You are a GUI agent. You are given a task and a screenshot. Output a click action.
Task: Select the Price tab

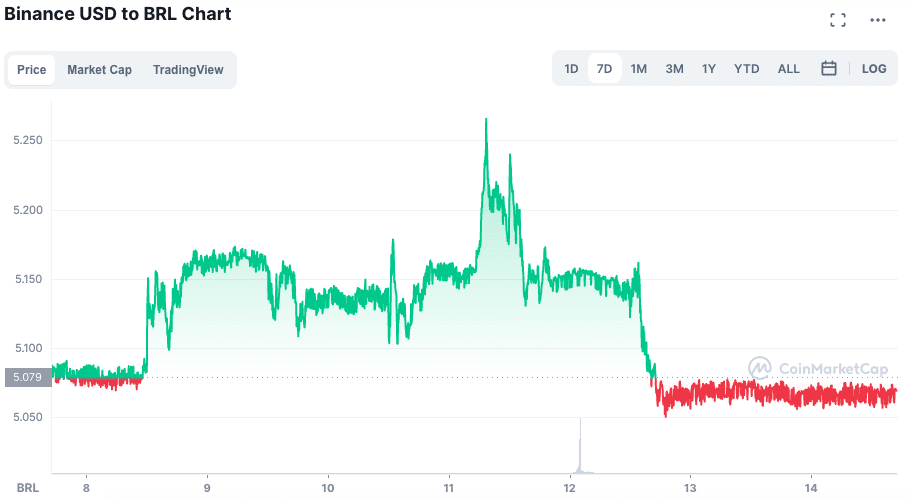(x=31, y=70)
